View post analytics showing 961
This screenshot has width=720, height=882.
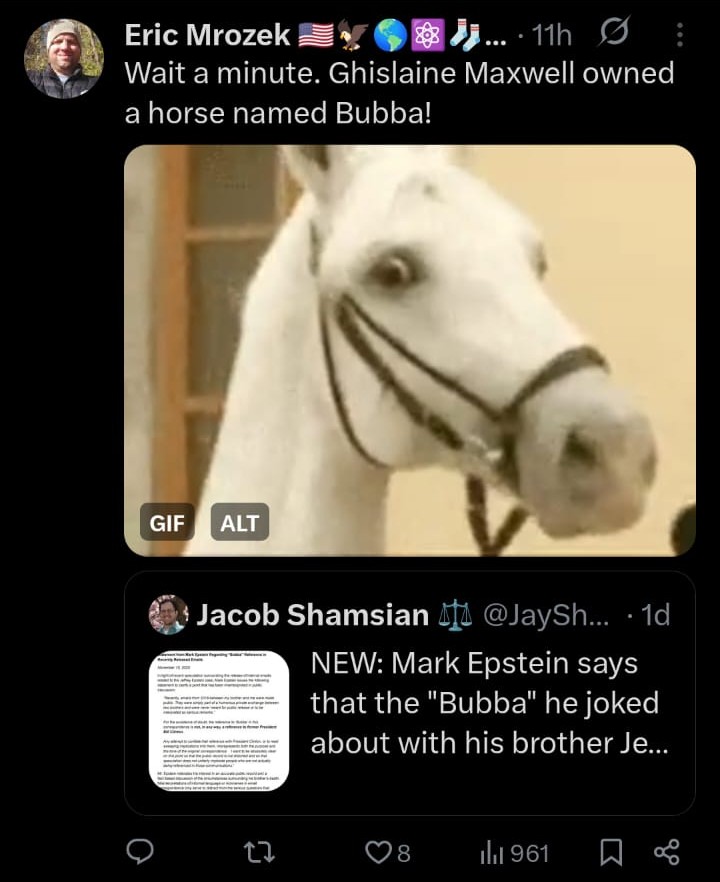pyautogui.click(x=514, y=853)
